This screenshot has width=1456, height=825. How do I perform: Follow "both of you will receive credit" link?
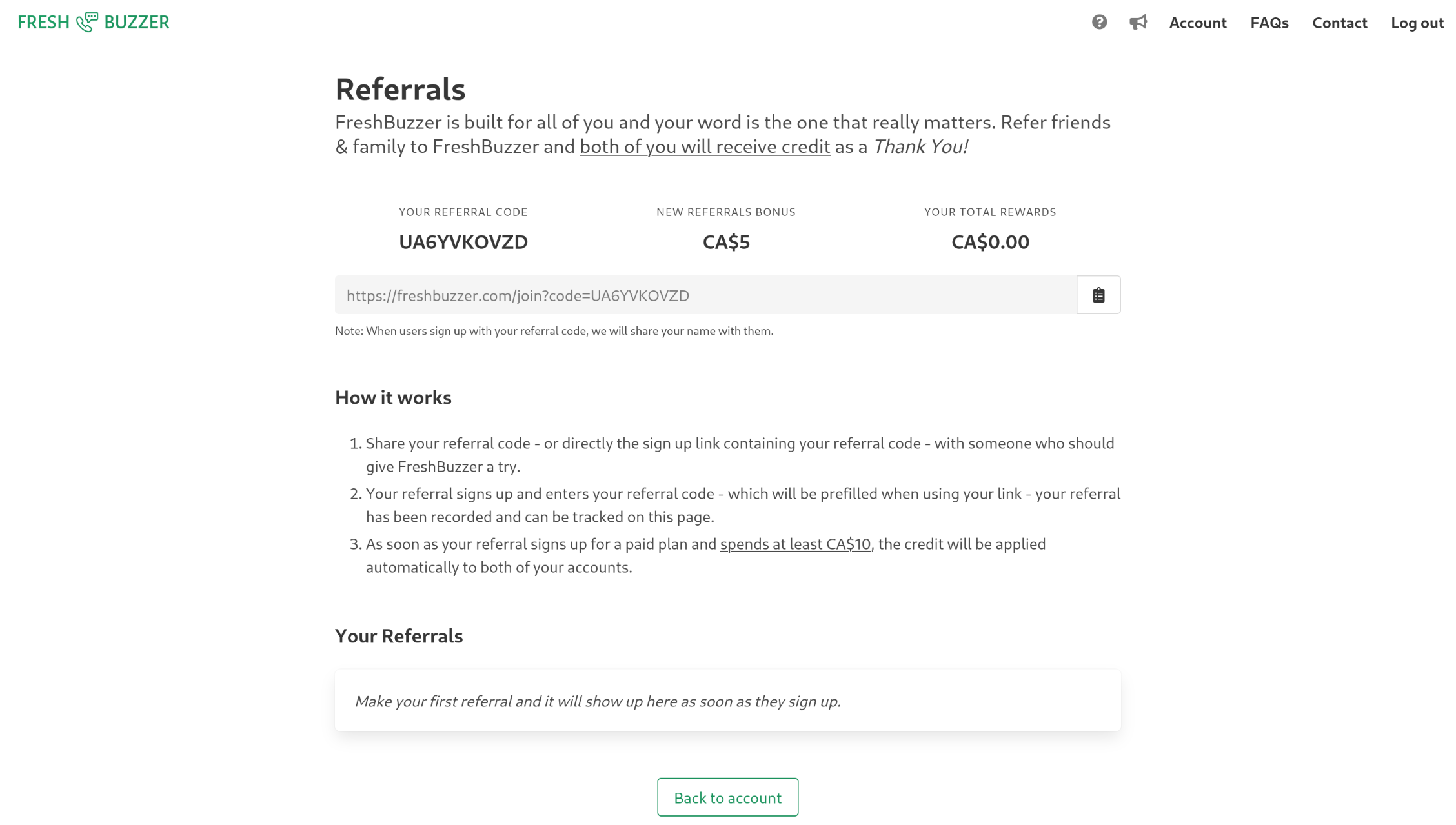click(x=704, y=147)
